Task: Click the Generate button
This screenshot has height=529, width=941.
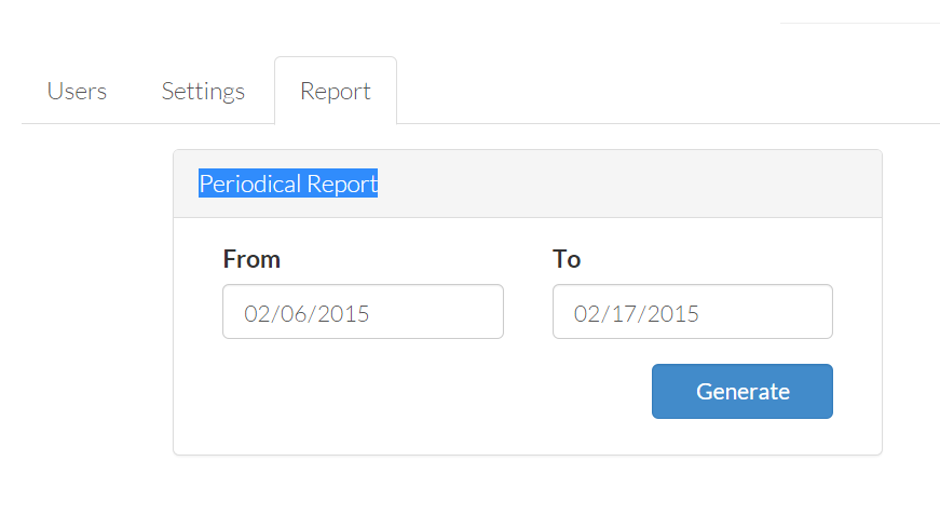Action: [742, 391]
